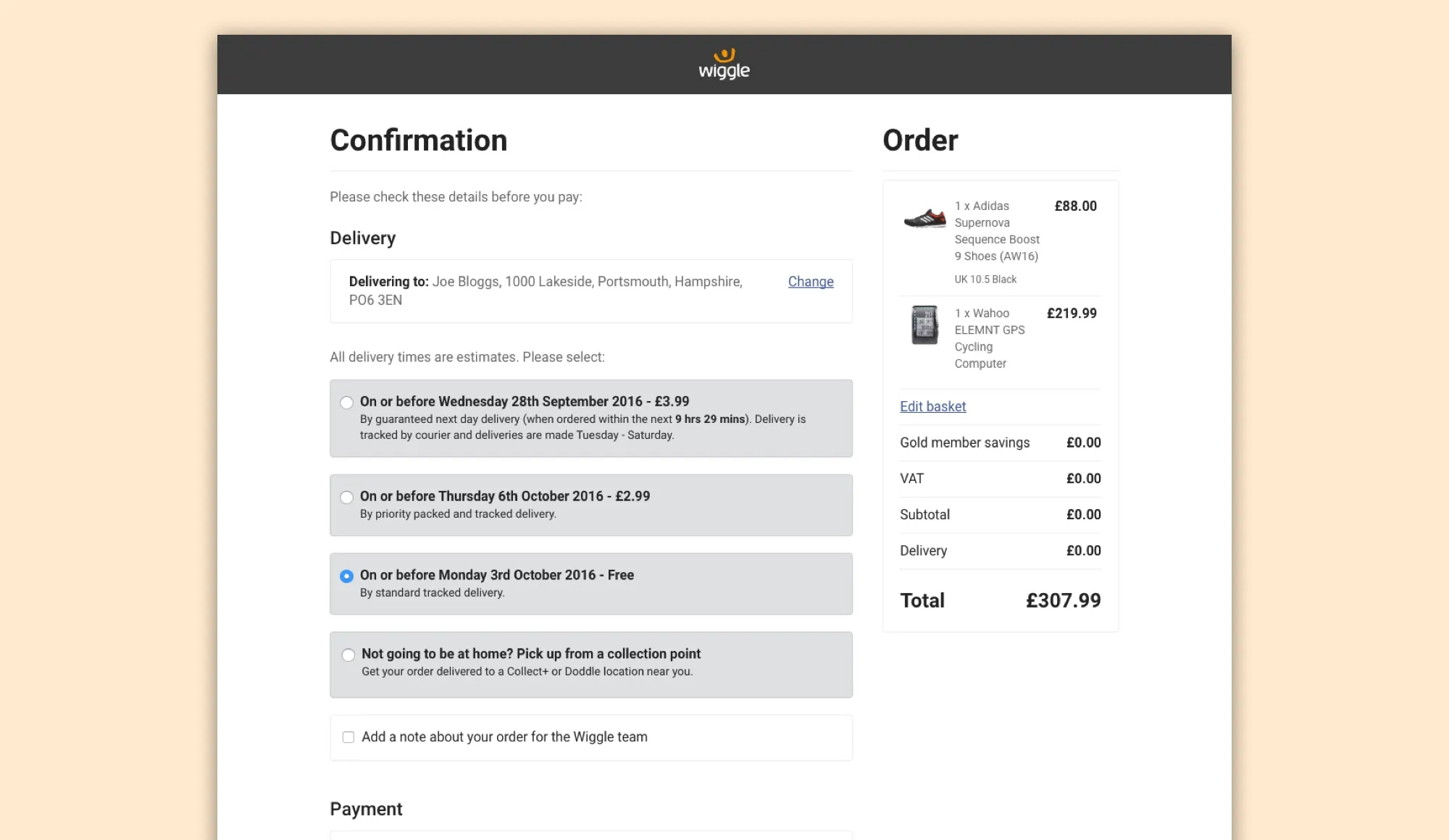Click the Order summary heading
1449x840 pixels.
pyautogui.click(x=920, y=140)
